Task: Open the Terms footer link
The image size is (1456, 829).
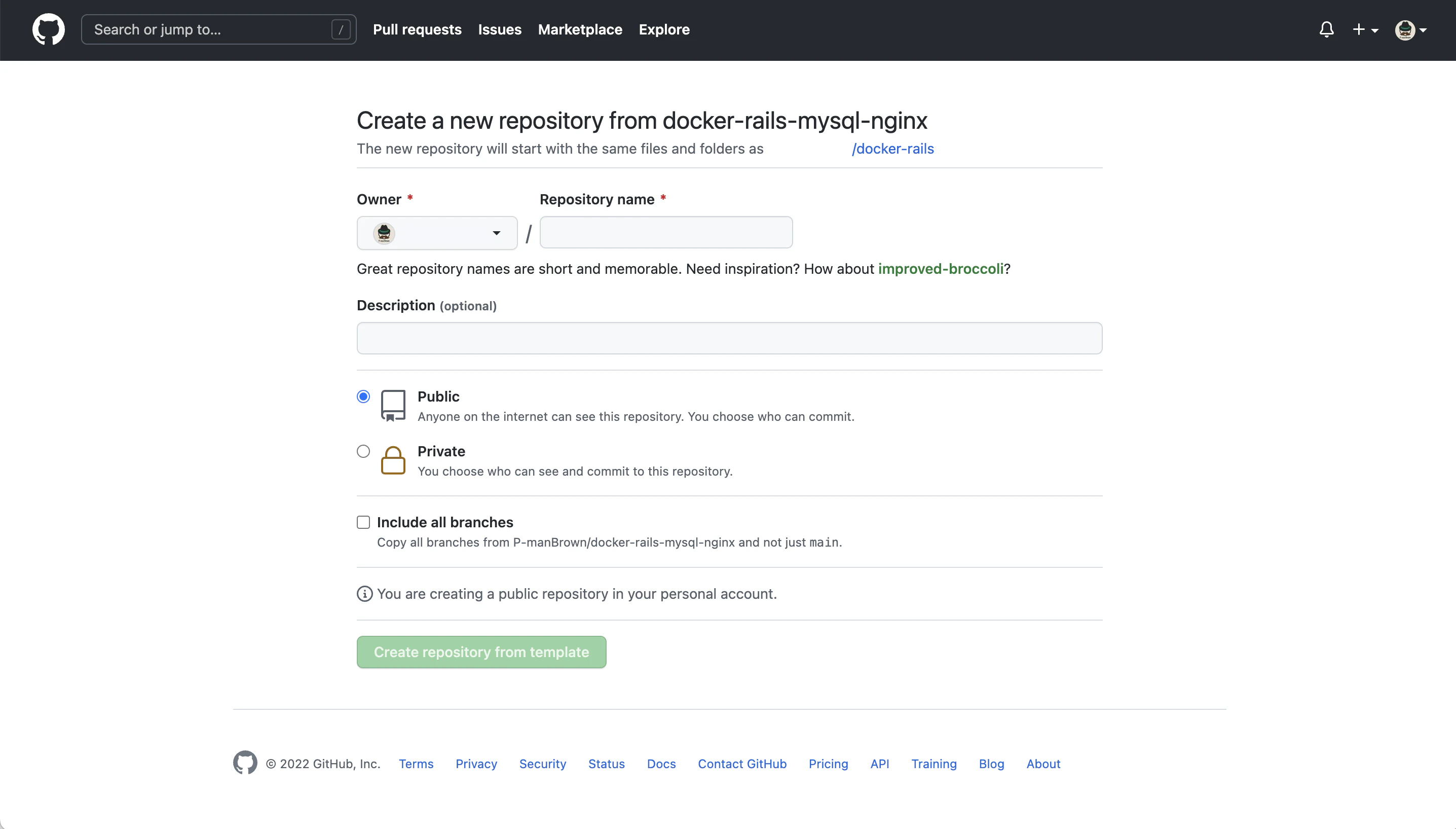Action: (x=416, y=764)
